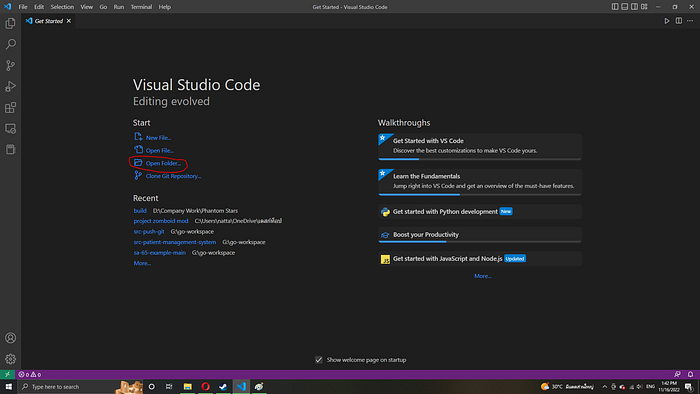Click the remote window indicator in status bar
Screen dimensions: 700x394
[x=7, y=374]
